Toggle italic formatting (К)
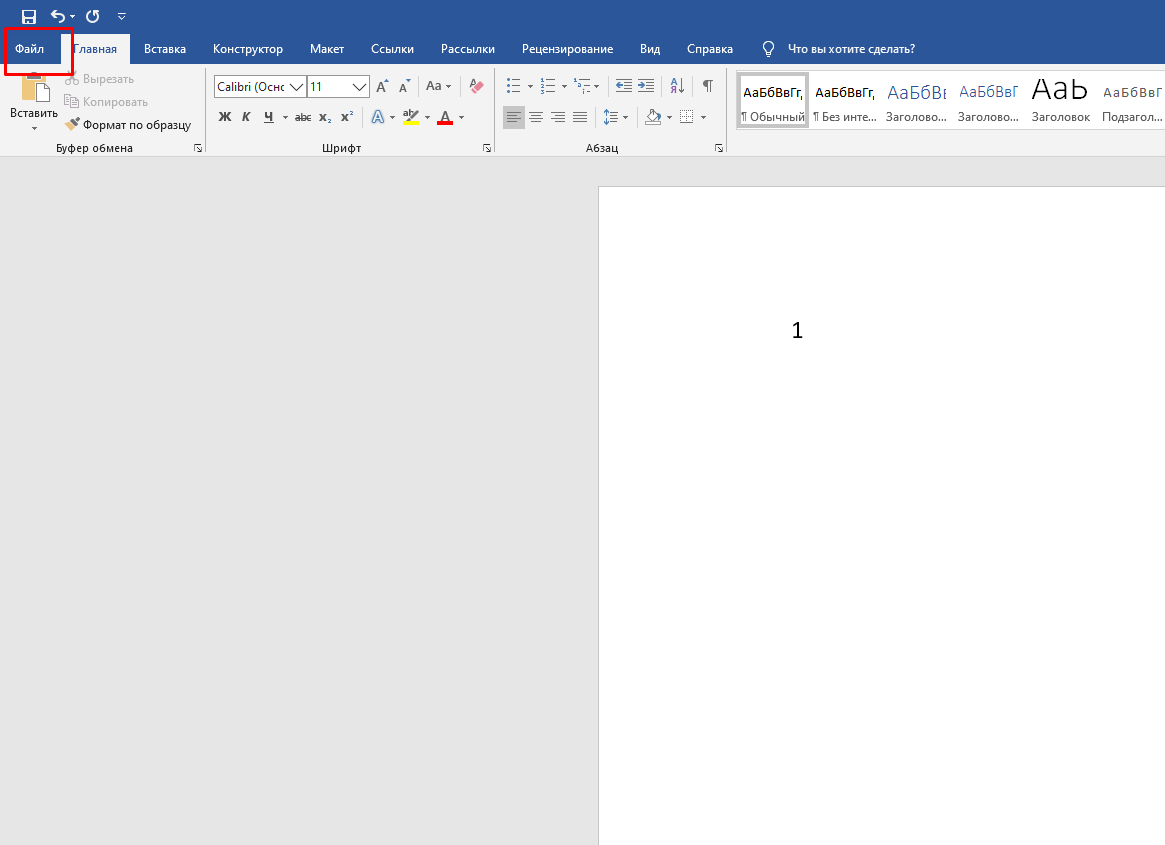1165x845 pixels. coord(246,117)
